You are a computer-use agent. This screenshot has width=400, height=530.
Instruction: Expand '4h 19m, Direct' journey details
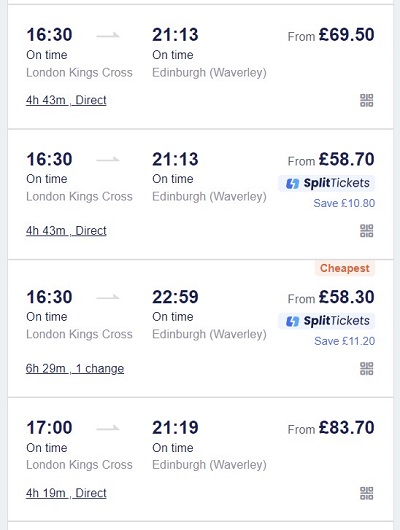pyautogui.click(x=66, y=493)
